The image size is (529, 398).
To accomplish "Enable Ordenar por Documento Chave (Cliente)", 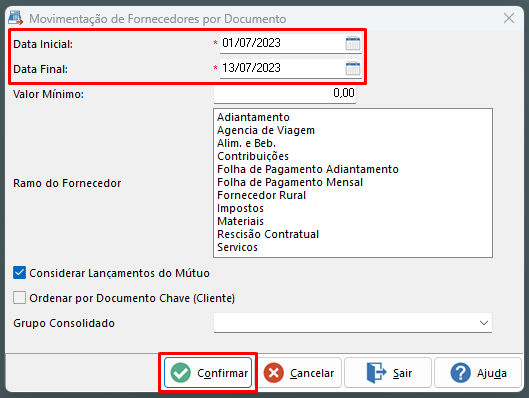I will pyautogui.click(x=20, y=297).
